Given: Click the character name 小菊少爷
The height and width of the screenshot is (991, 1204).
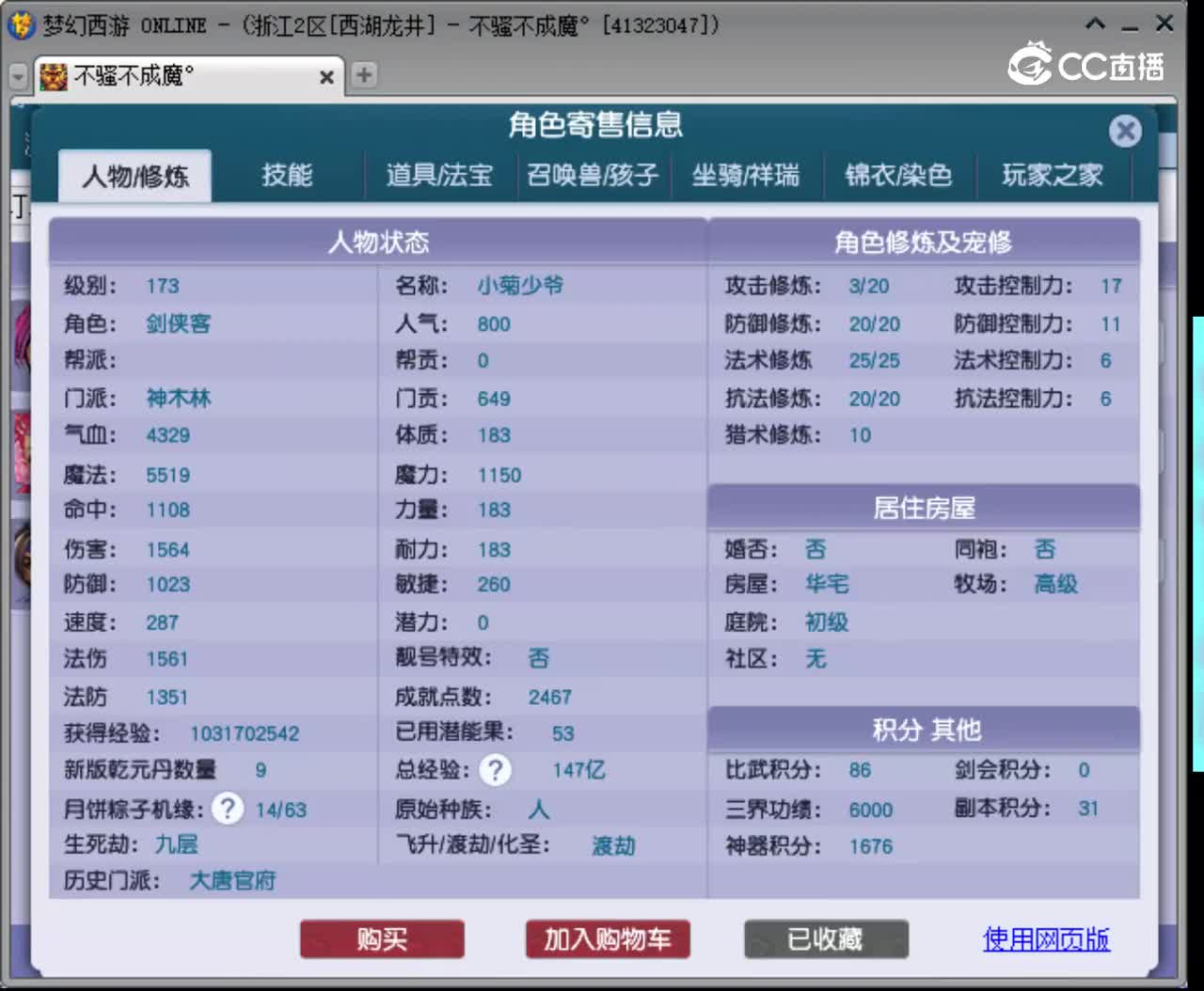Looking at the screenshot, I should click(x=520, y=286).
